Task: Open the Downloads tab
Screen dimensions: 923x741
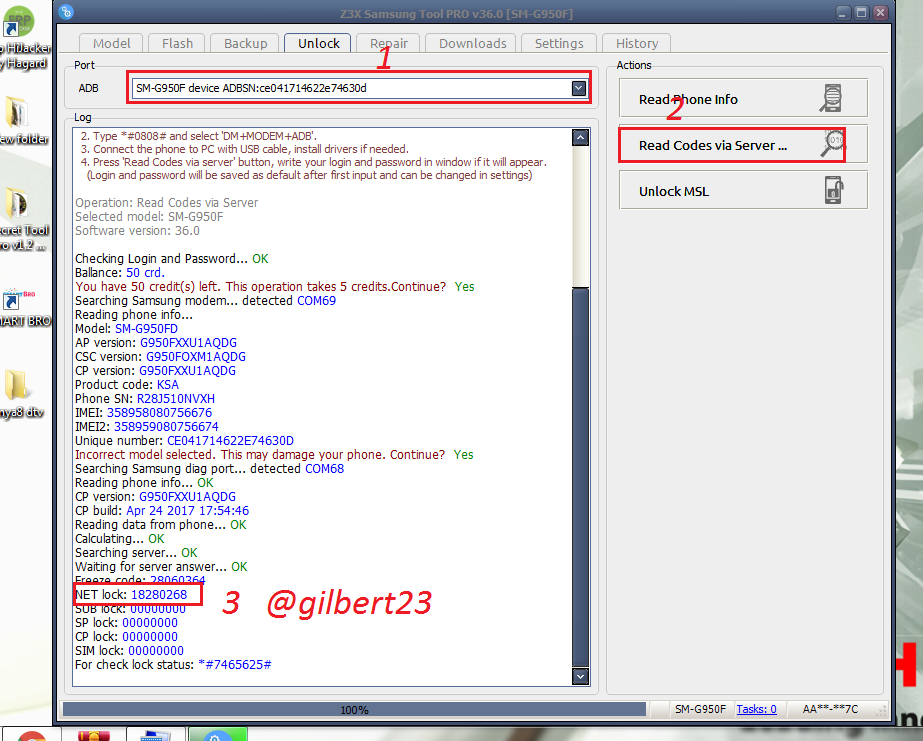Action: (472, 44)
